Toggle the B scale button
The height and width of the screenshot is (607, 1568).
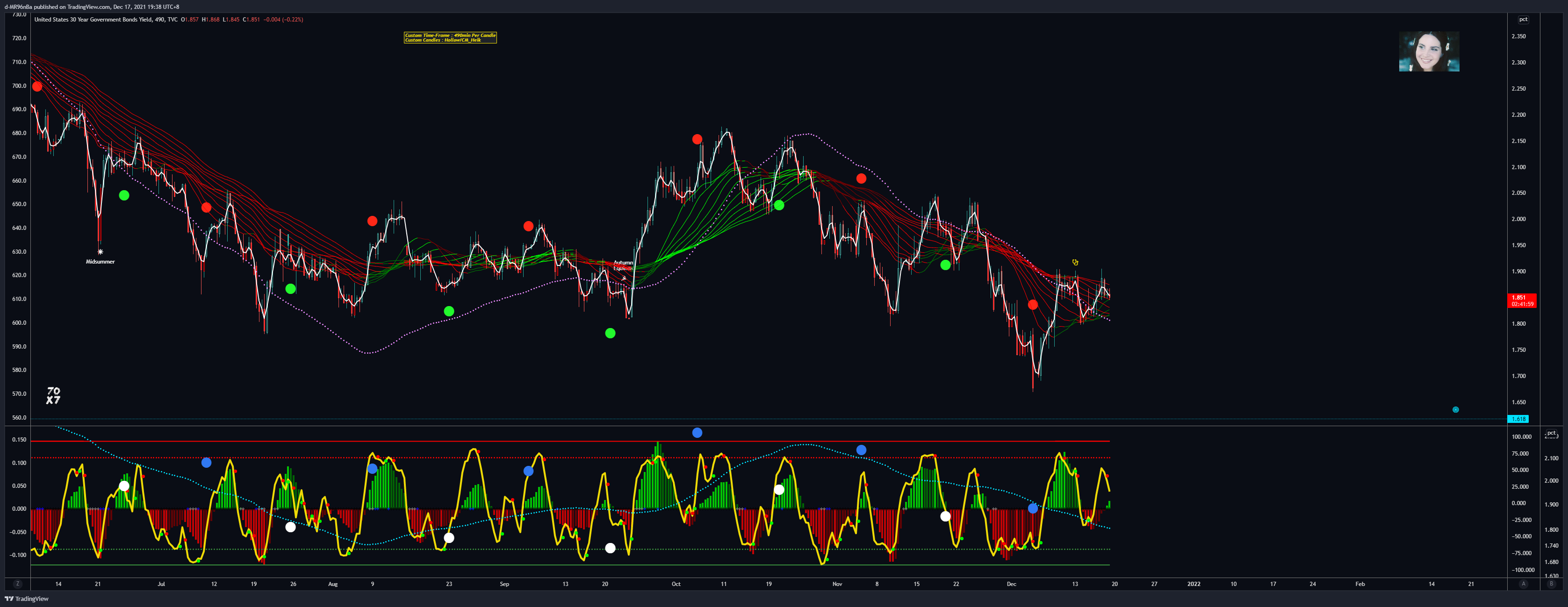coord(1551,584)
